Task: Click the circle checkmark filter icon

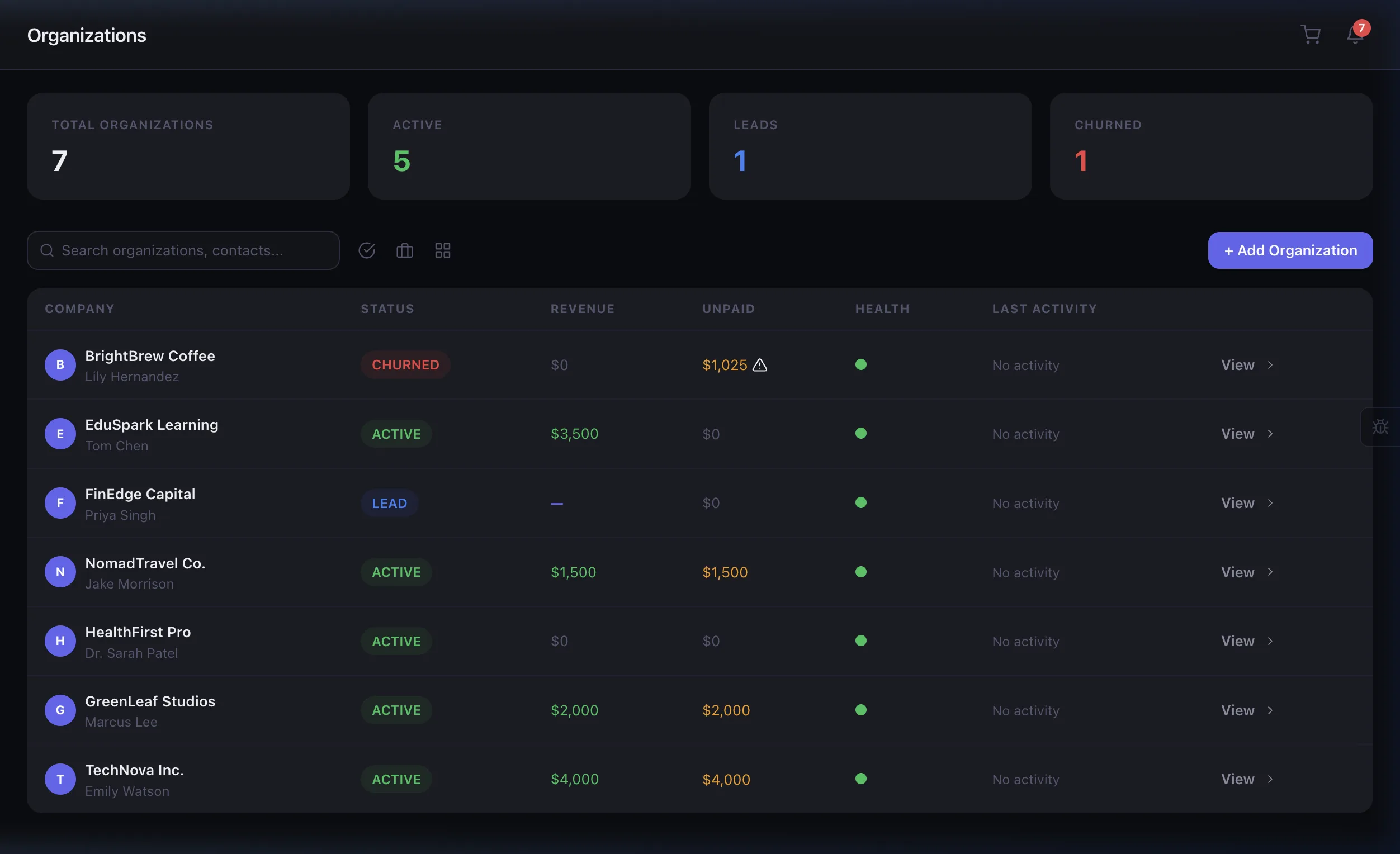Action: coord(366,250)
